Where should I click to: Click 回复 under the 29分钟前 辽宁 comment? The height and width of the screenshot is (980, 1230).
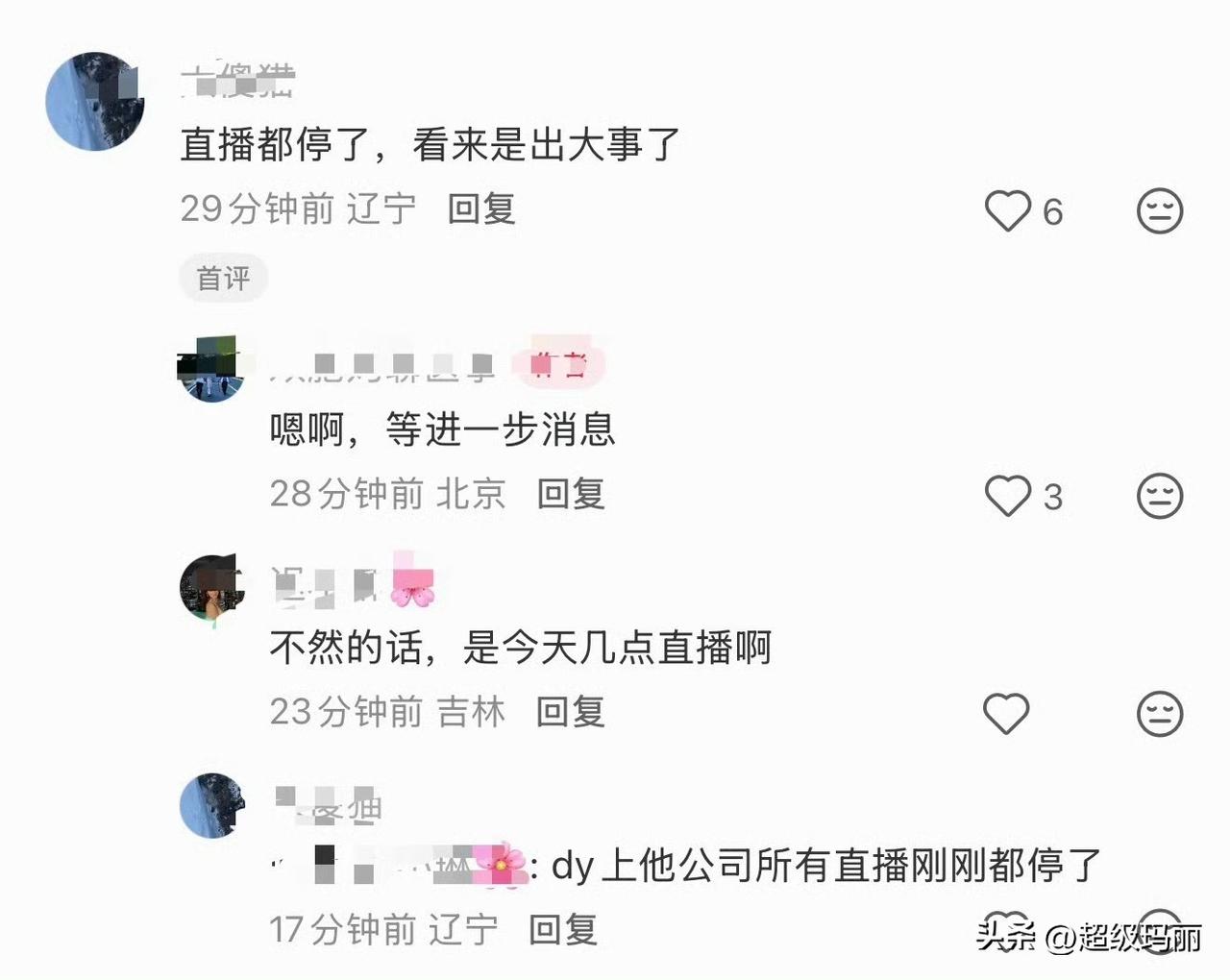[482, 208]
